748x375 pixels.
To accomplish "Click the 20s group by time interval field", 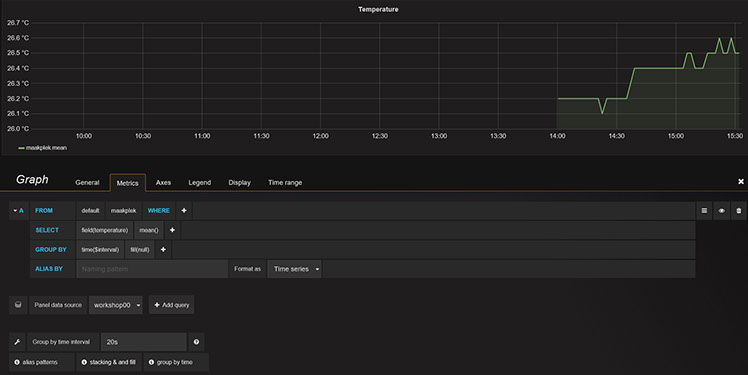I will point(144,342).
